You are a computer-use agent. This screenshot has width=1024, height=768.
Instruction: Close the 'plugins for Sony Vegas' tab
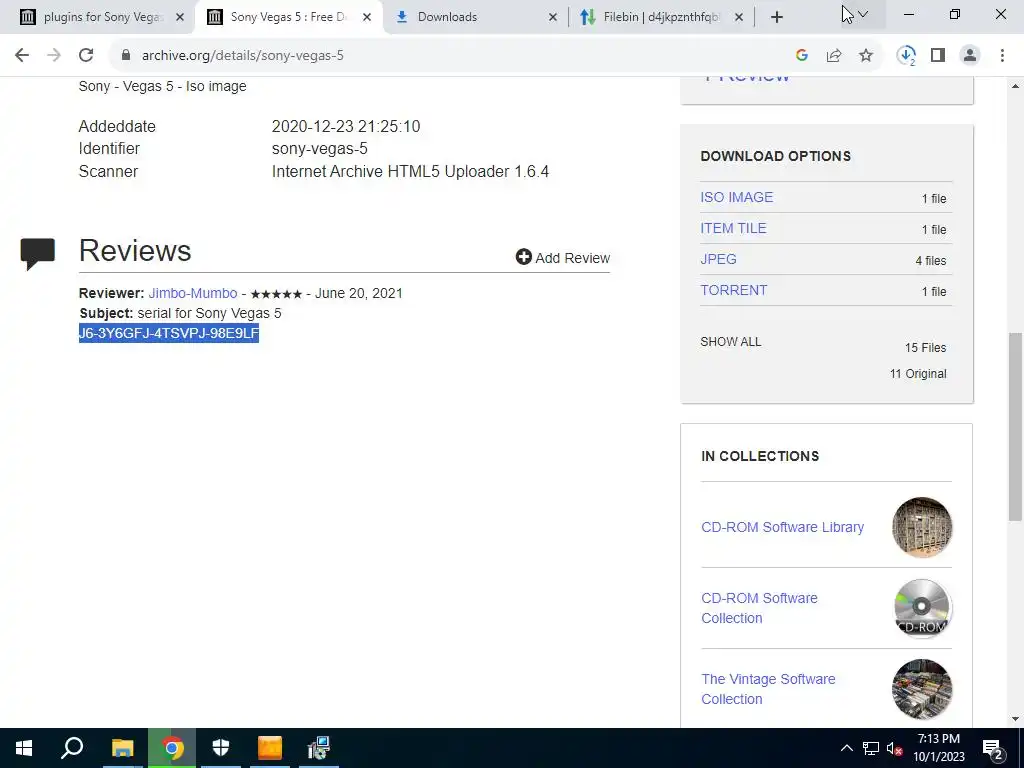coord(180,17)
